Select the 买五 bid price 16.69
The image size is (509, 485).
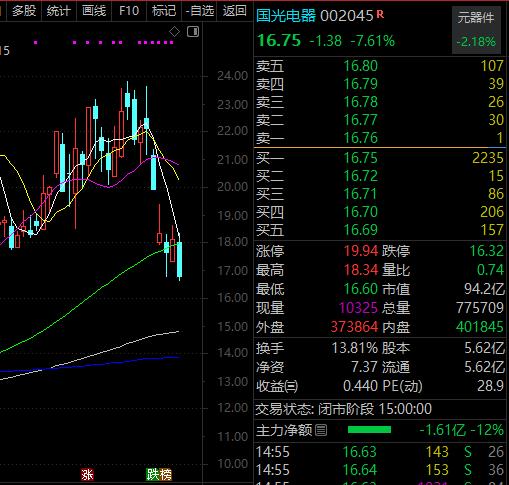pyautogui.click(x=361, y=230)
